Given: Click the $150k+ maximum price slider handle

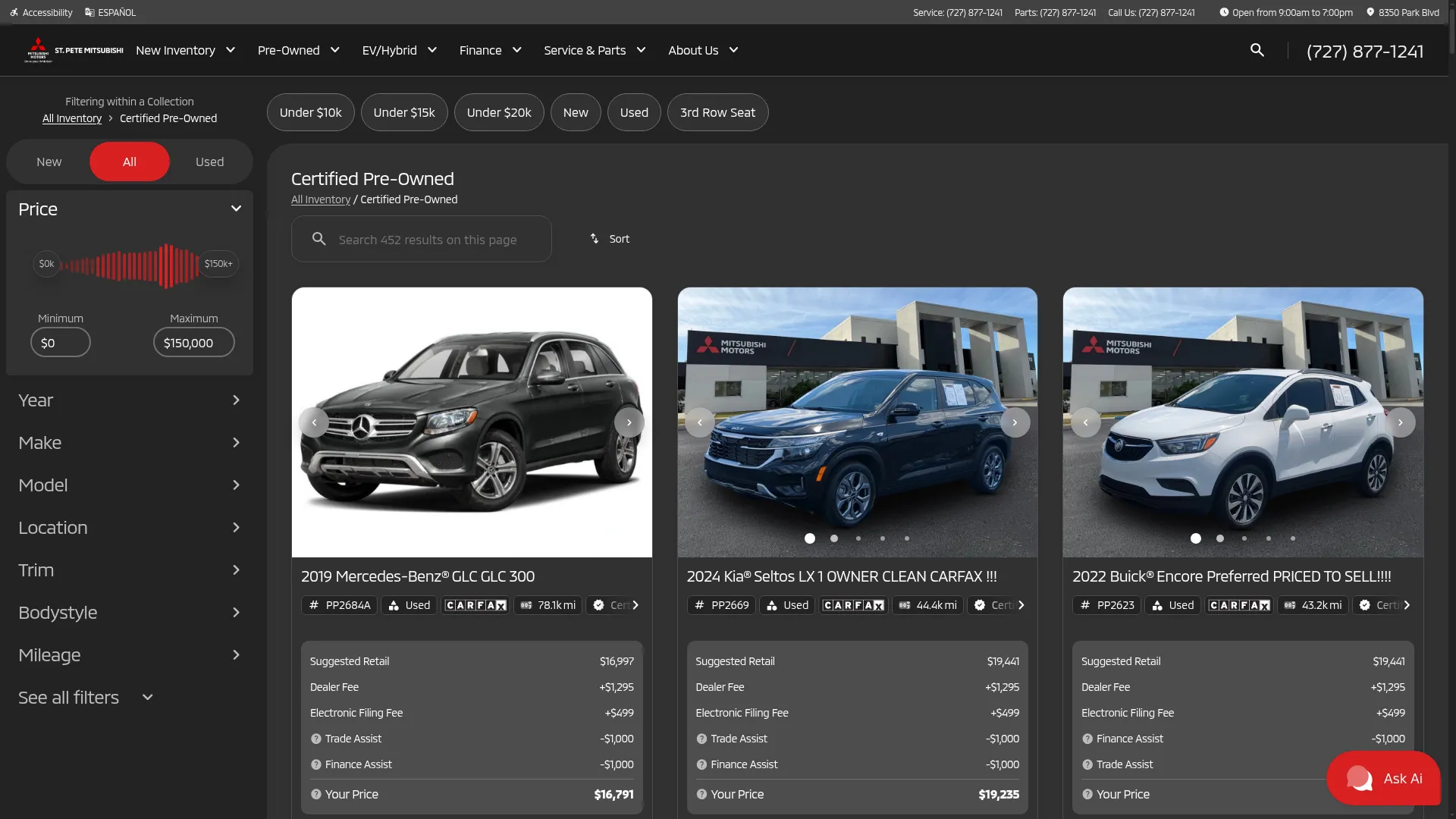Looking at the screenshot, I should (x=218, y=264).
